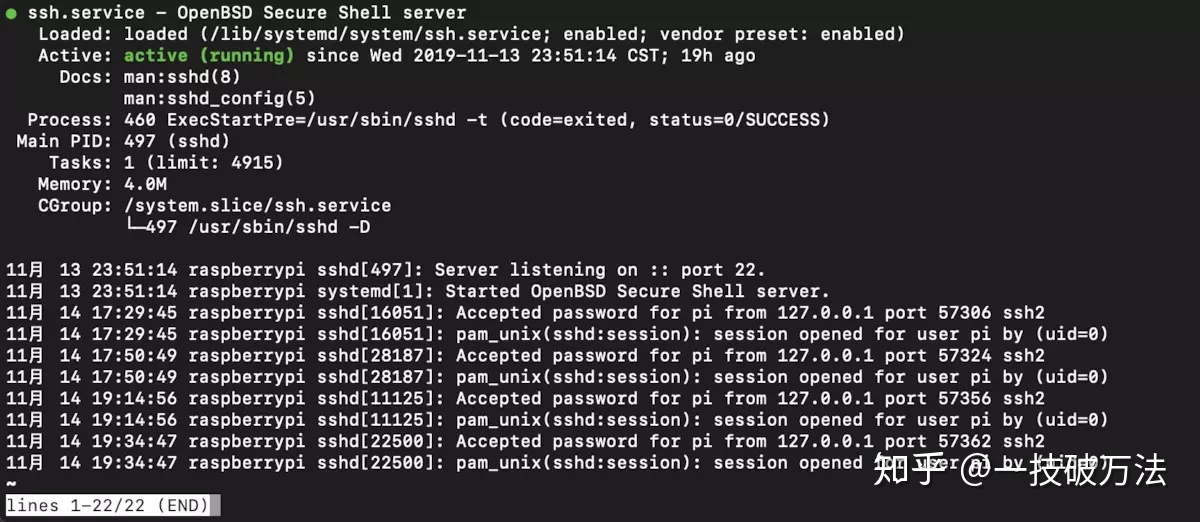This screenshot has height=522, width=1200.
Task: Click the green 'active (running)' status text
Action: 209,55
